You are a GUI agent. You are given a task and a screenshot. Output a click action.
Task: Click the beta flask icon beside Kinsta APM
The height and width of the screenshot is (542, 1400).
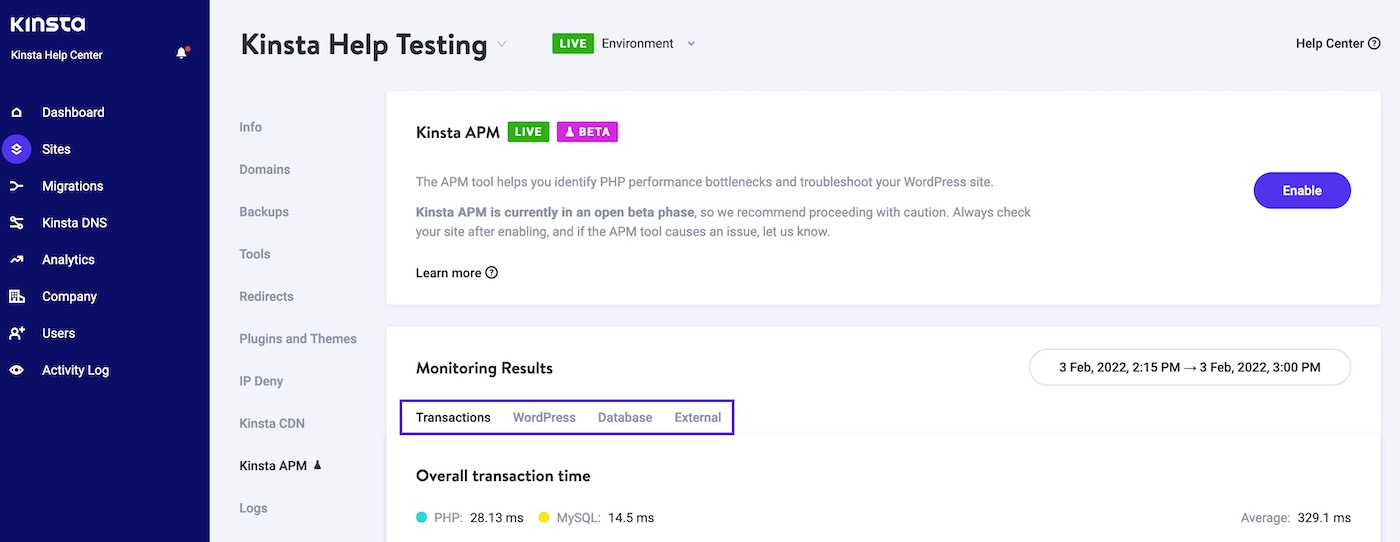[x=318, y=465]
